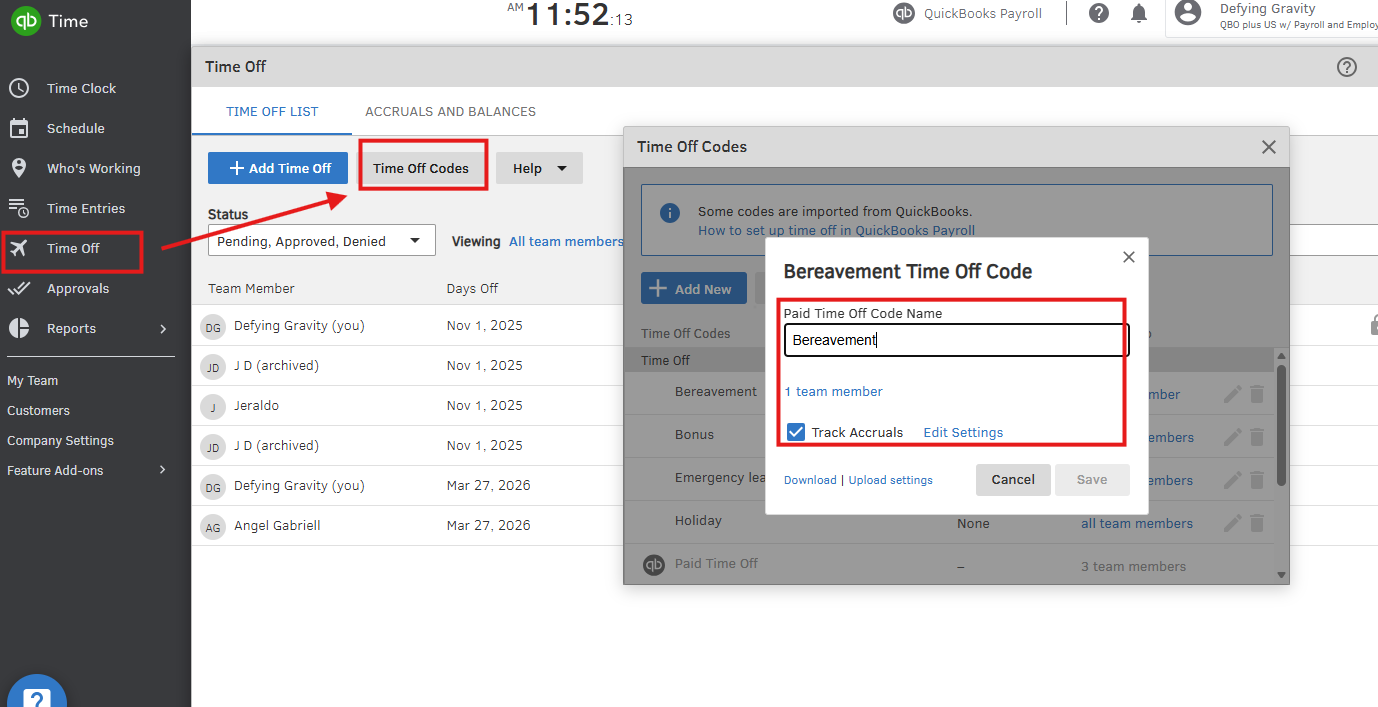This screenshot has width=1378, height=707.
Task: Click the Cancel button in dialog
Action: coord(1012,480)
